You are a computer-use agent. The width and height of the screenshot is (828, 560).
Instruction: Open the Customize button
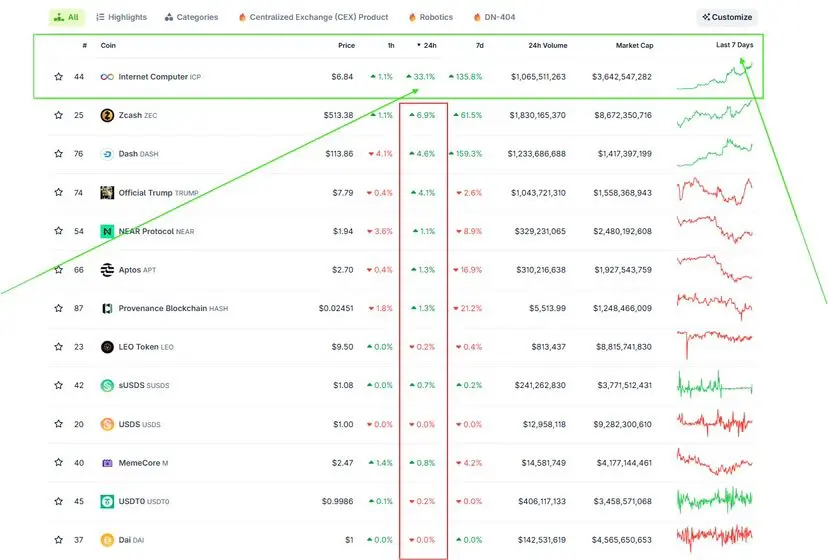(x=727, y=17)
